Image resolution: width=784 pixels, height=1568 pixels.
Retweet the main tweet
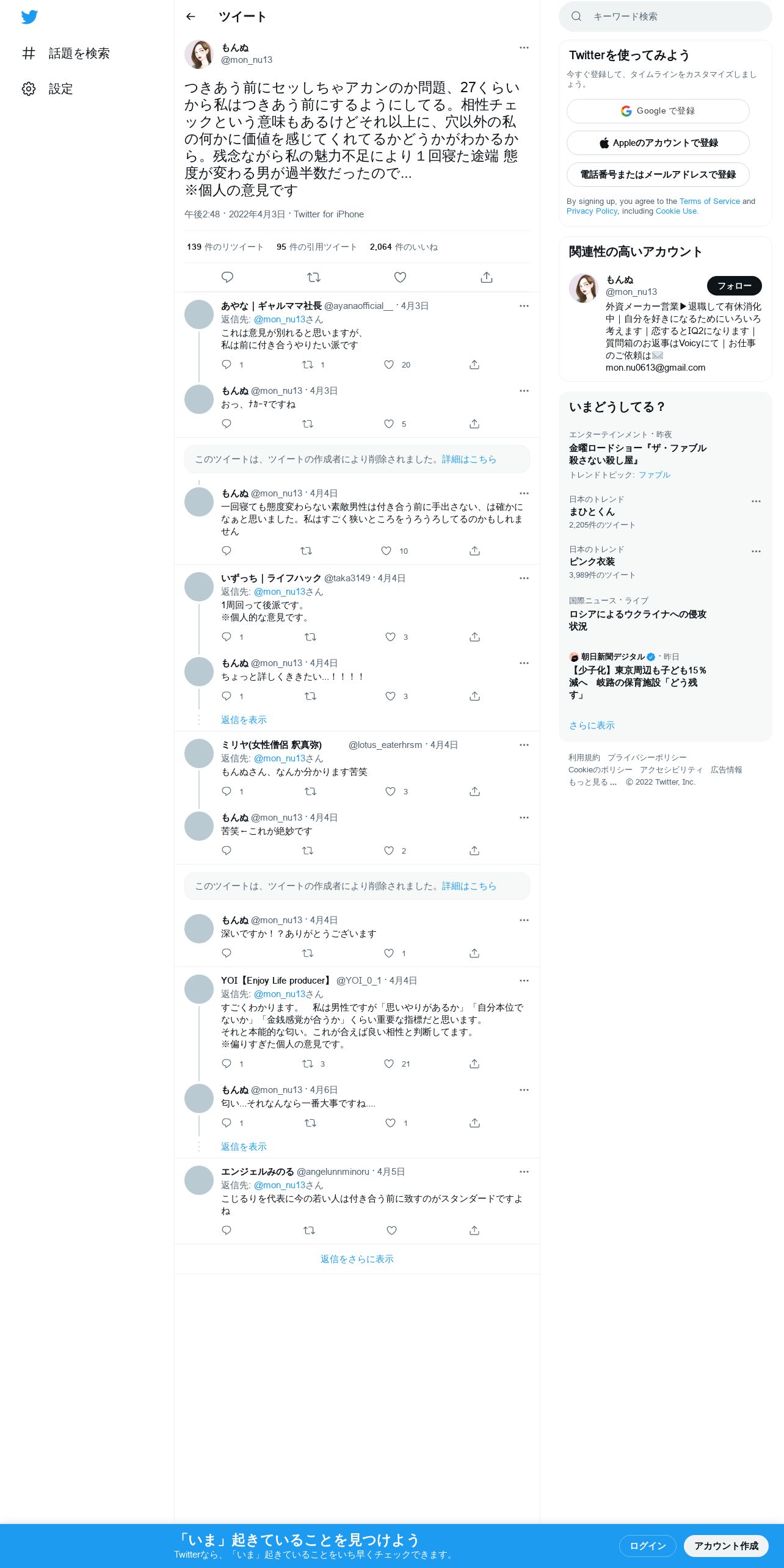(314, 277)
